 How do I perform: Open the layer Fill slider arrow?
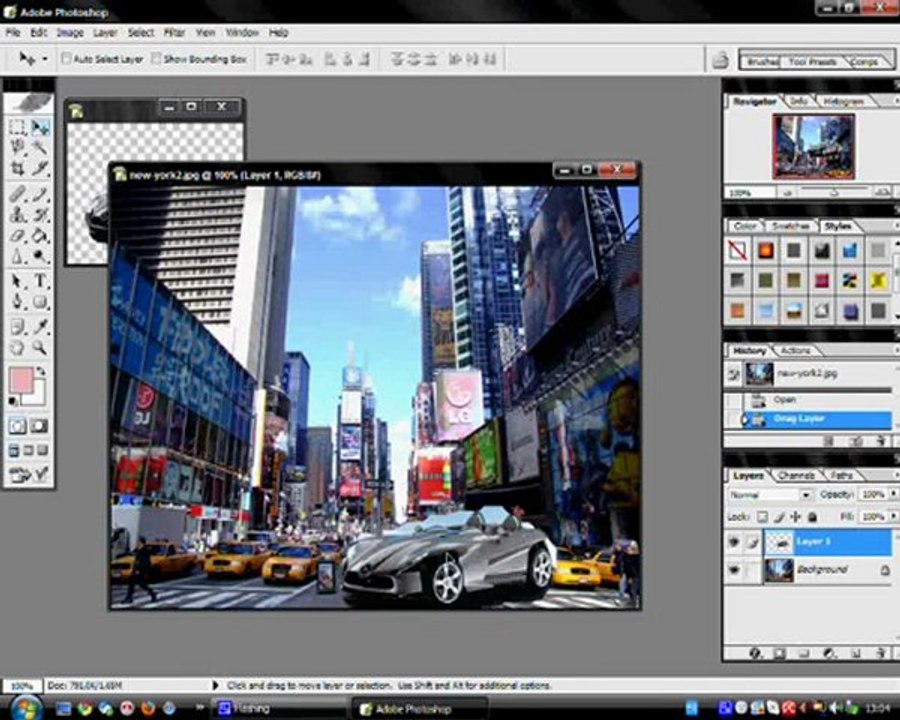tap(893, 517)
